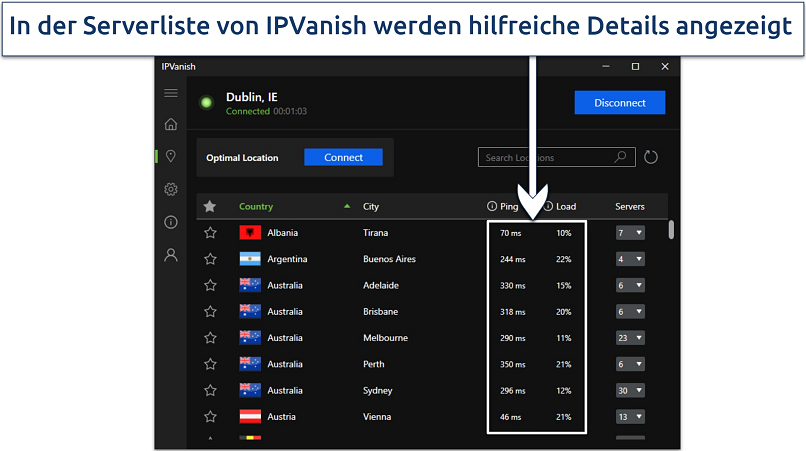Viewport: 806px width, 451px height.
Task: Open the Locations pin icon in the sidebar
Action: 171,156
